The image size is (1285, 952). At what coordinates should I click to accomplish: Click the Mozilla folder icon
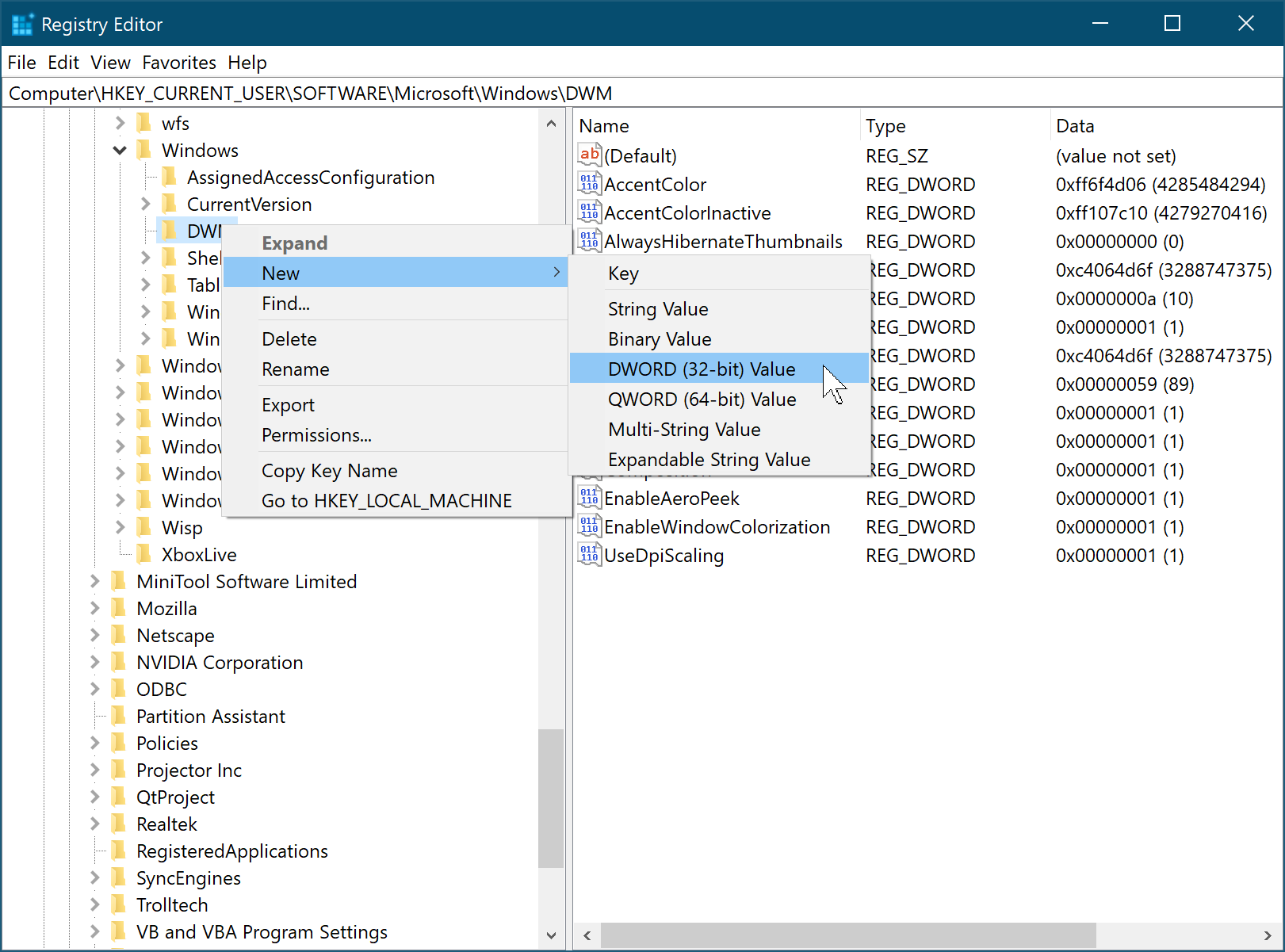tap(119, 608)
